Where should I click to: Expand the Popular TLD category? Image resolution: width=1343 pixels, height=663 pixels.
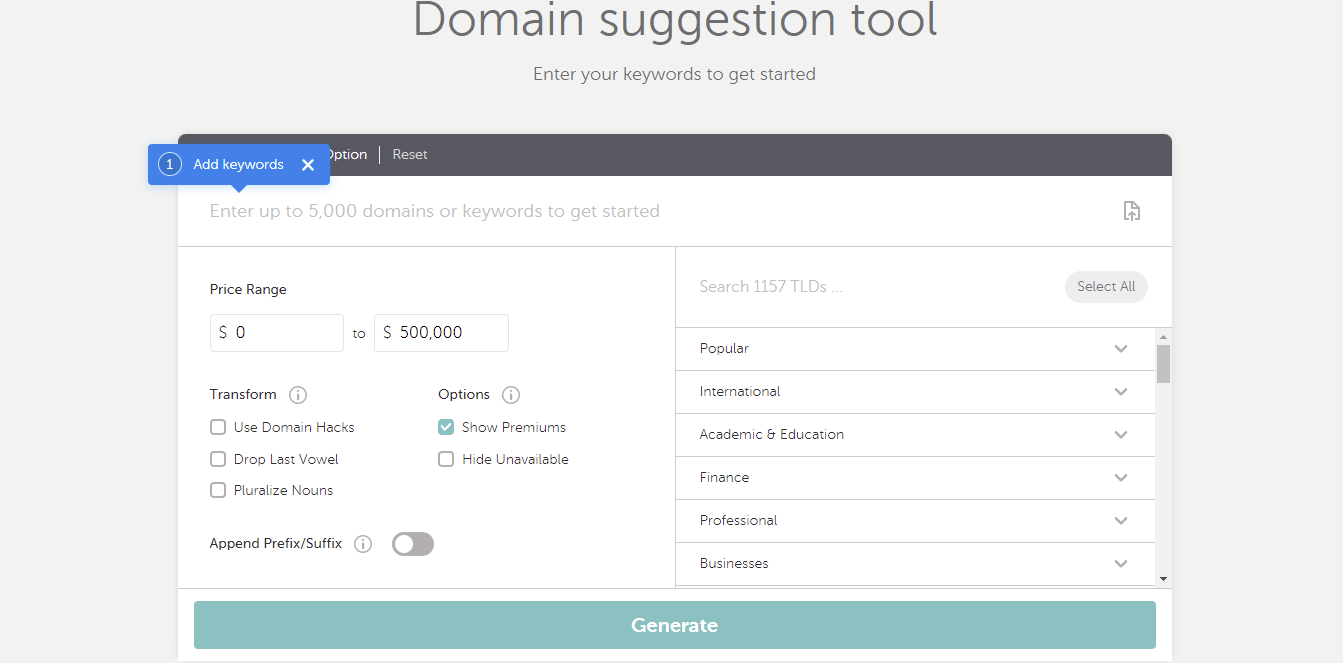1120,348
